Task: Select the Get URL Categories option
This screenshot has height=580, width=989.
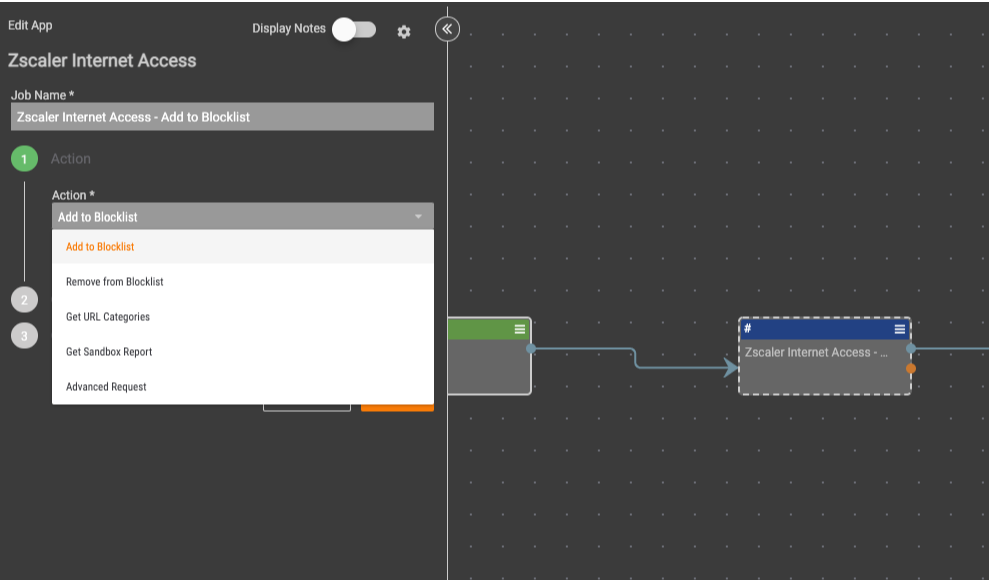Action: (x=243, y=316)
